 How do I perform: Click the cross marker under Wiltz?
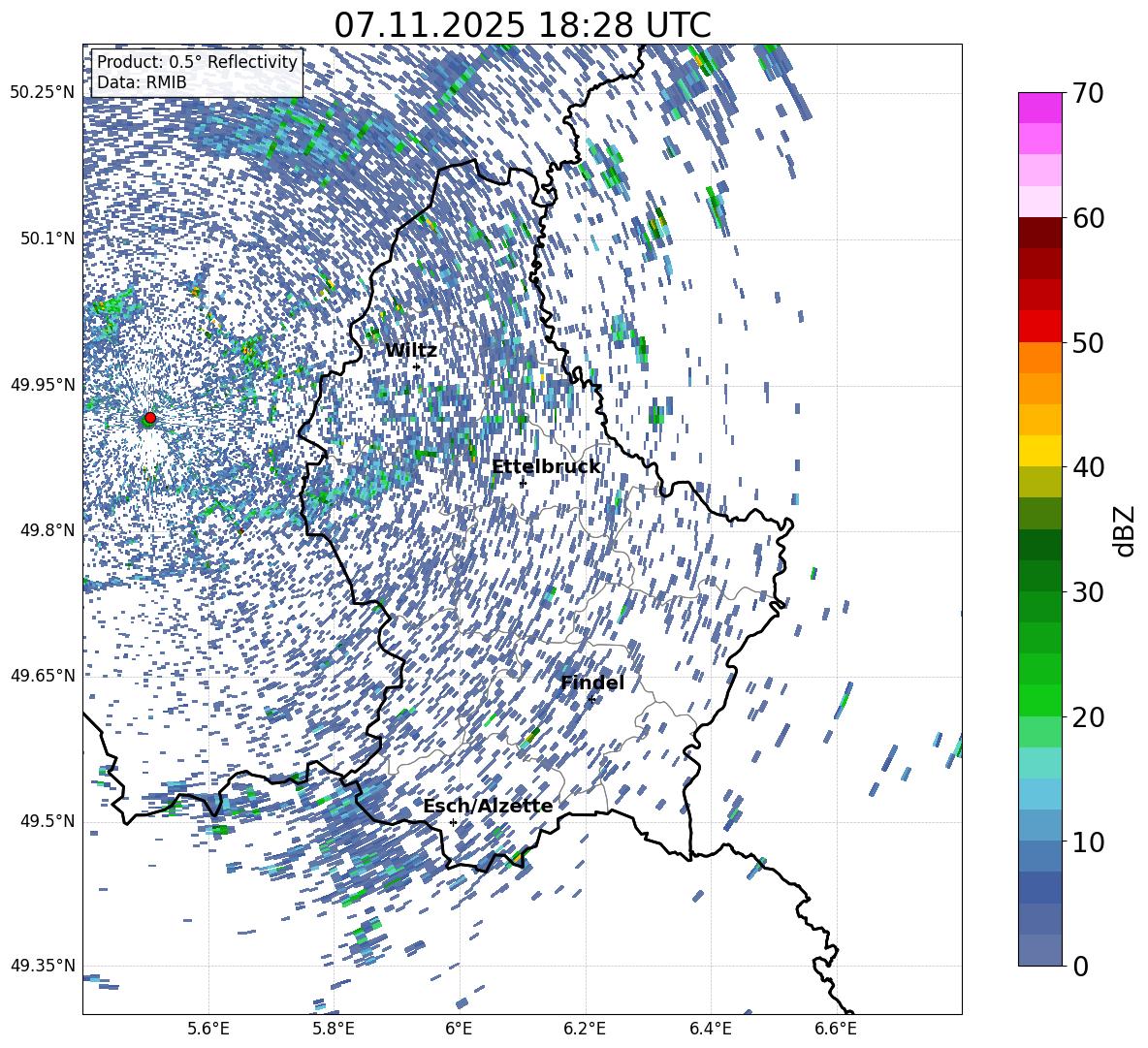417,367
